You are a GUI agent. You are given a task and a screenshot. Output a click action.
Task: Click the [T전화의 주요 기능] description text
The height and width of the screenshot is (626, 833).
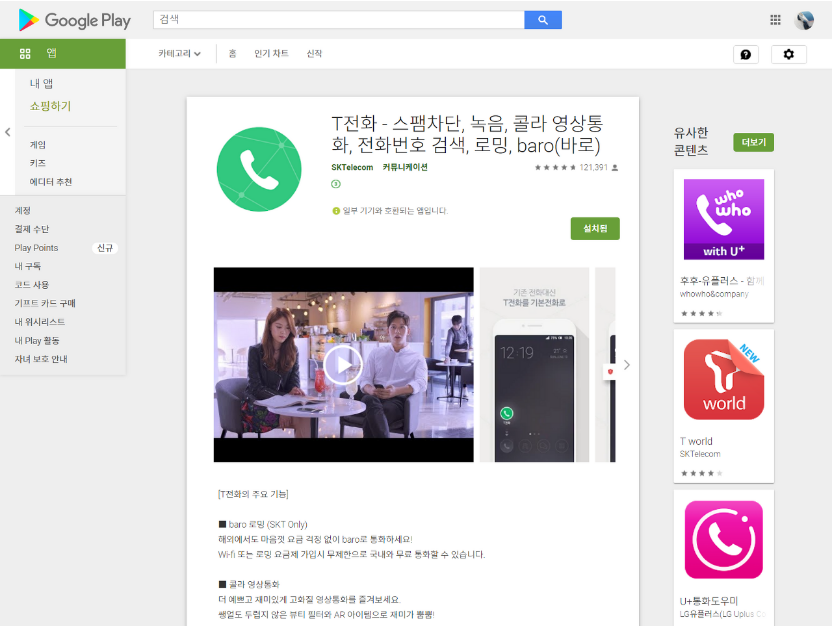253,494
